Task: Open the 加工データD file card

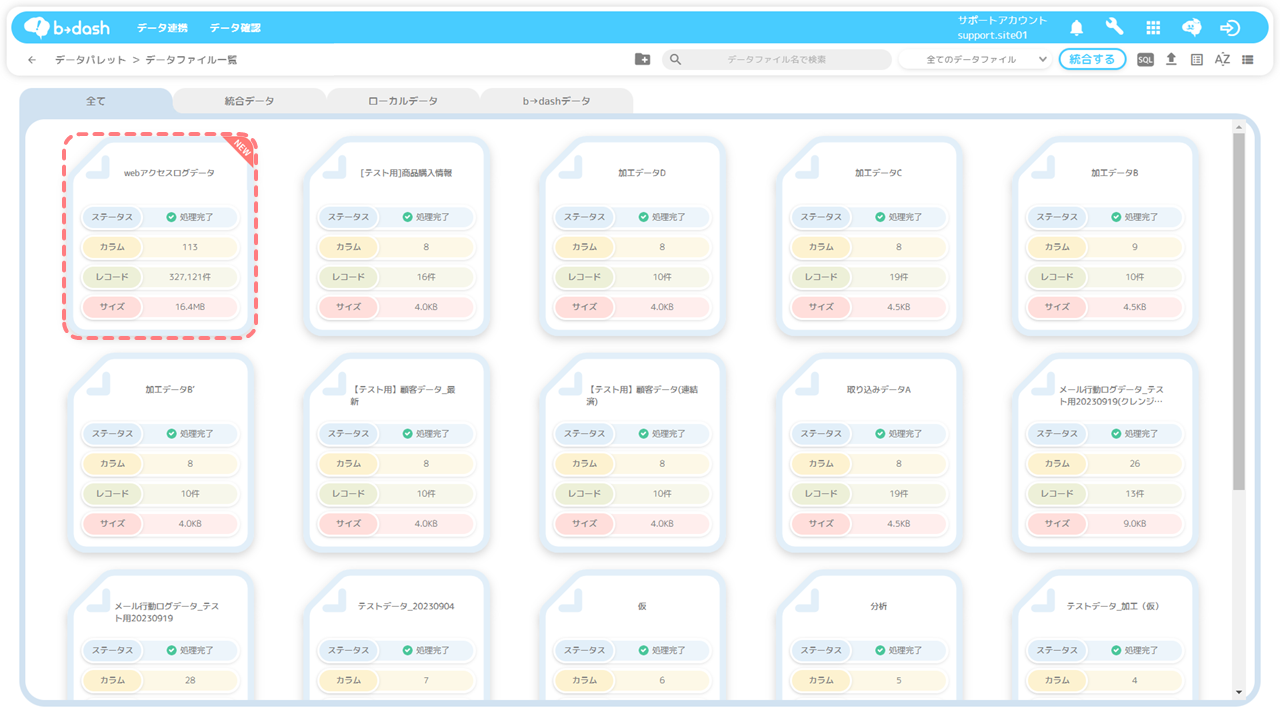Action: pyautogui.click(x=633, y=236)
